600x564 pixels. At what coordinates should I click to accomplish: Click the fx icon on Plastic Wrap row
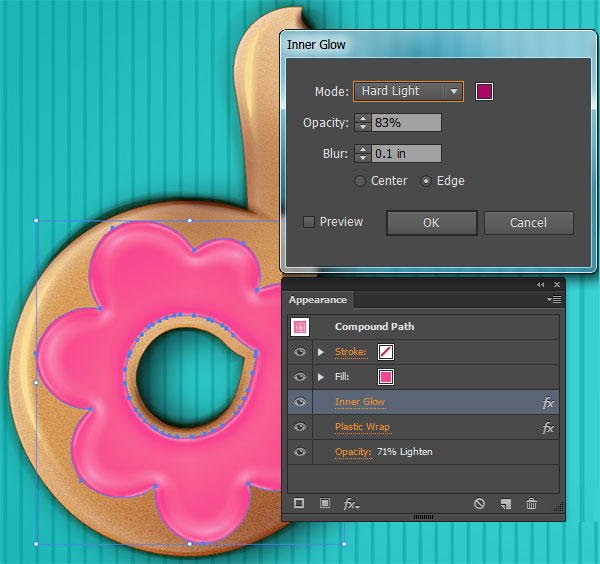tap(548, 428)
